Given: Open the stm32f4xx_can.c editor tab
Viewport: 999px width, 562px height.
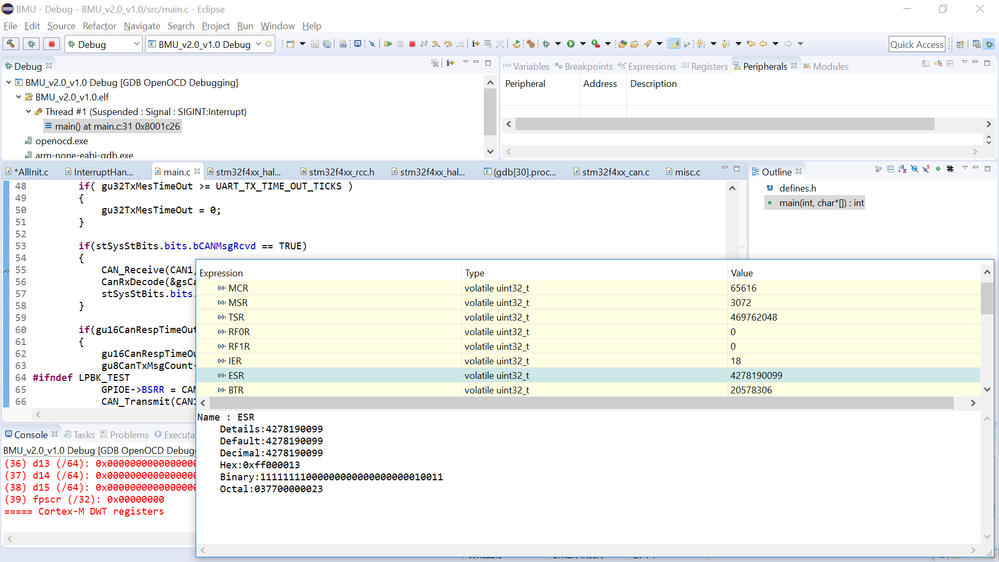Looking at the screenshot, I should [611, 172].
